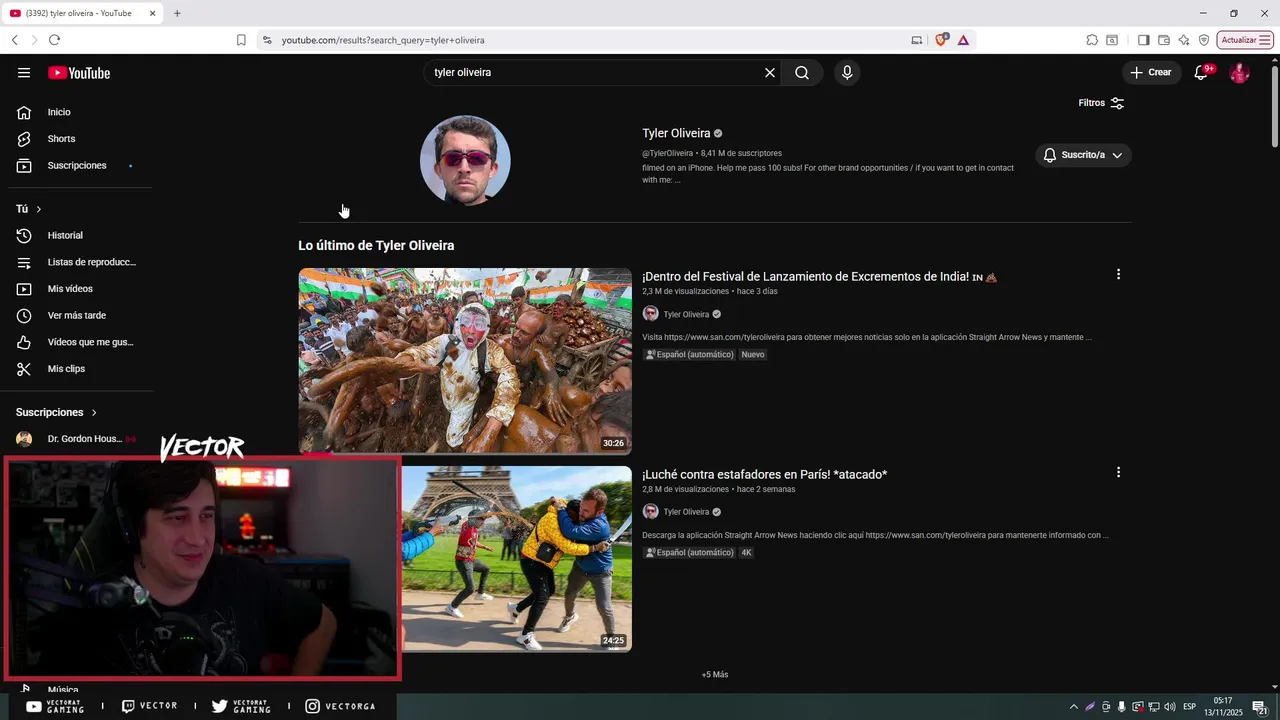Click the cast/install screen icon in address bar
Image resolution: width=1280 pixels, height=720 pixels.
(x=917, y=40)
